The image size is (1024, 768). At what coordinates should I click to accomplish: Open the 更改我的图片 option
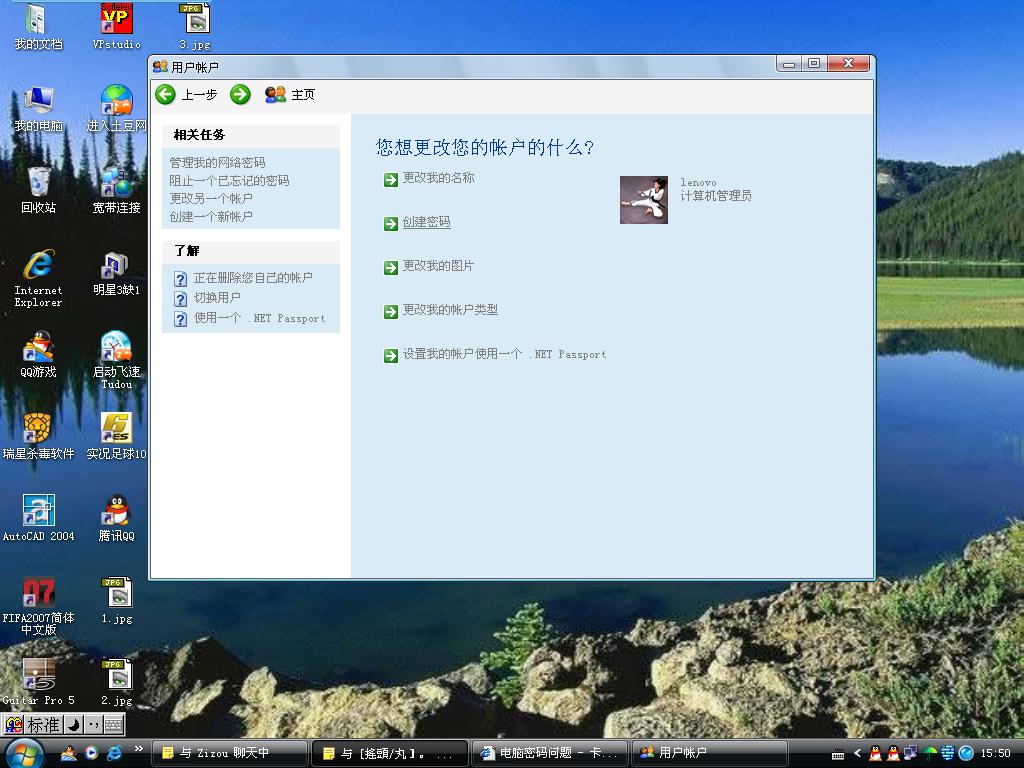(x=438, y=266)
